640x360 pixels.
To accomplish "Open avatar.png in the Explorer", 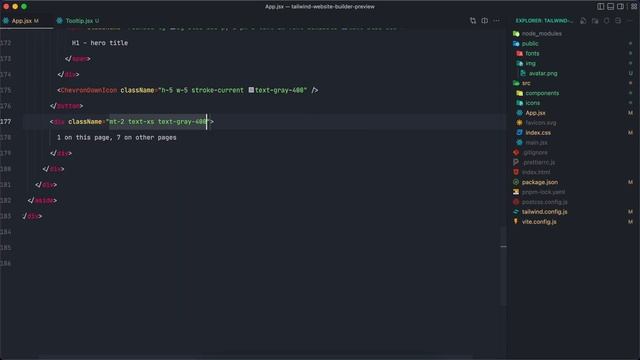I will coord(543,73).
